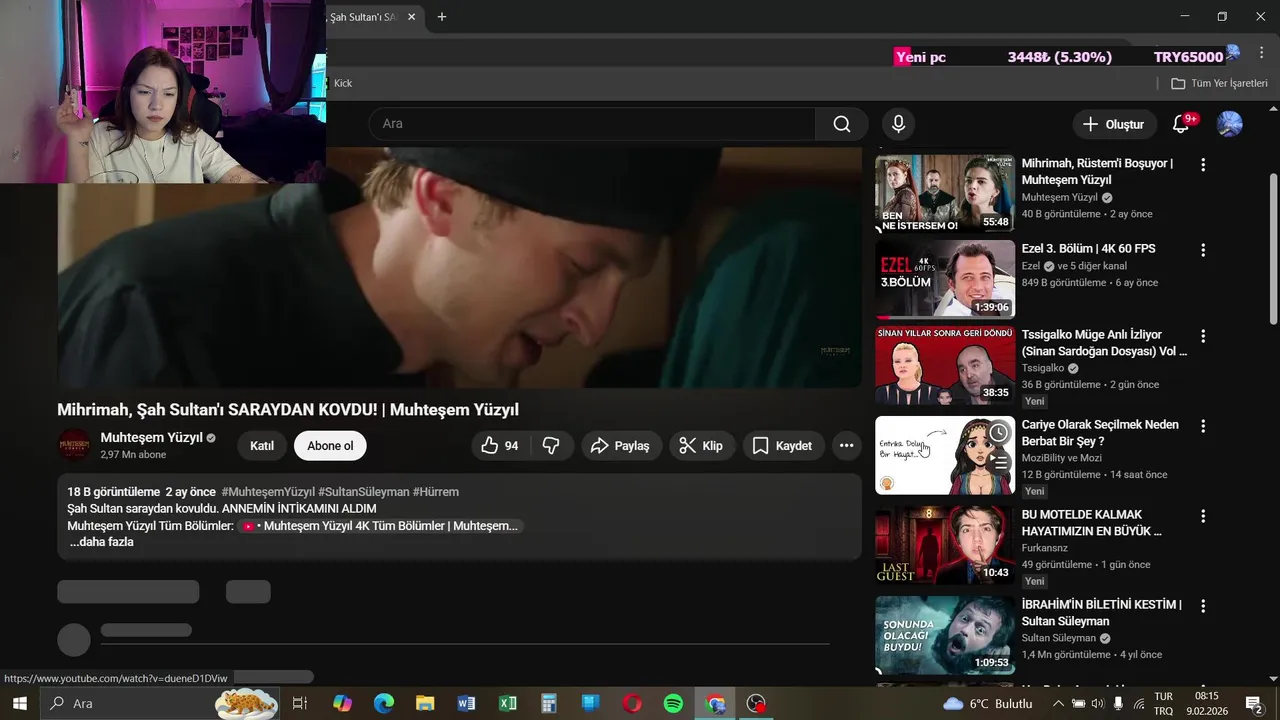The height and width of the screenshot is (720, 1280).
Task: Open Mihrimah, Rüstem'i Boşuyor video thumbnail
Action: click(x=945, y=193)
